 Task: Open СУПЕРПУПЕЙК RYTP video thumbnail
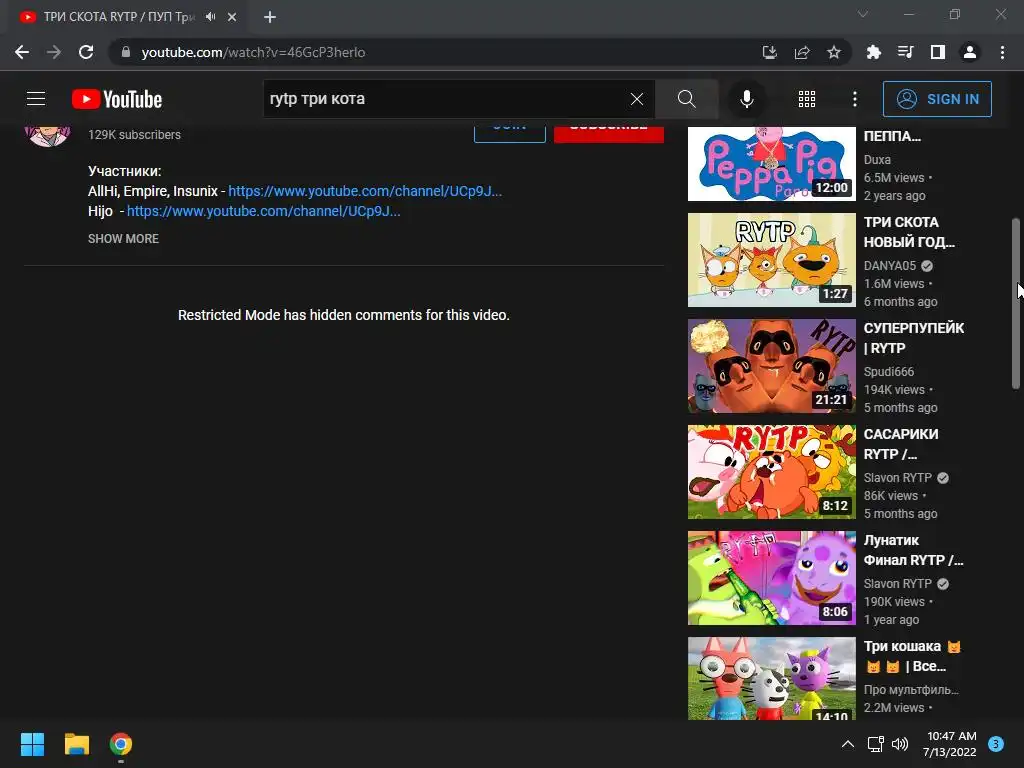(771, 366)
